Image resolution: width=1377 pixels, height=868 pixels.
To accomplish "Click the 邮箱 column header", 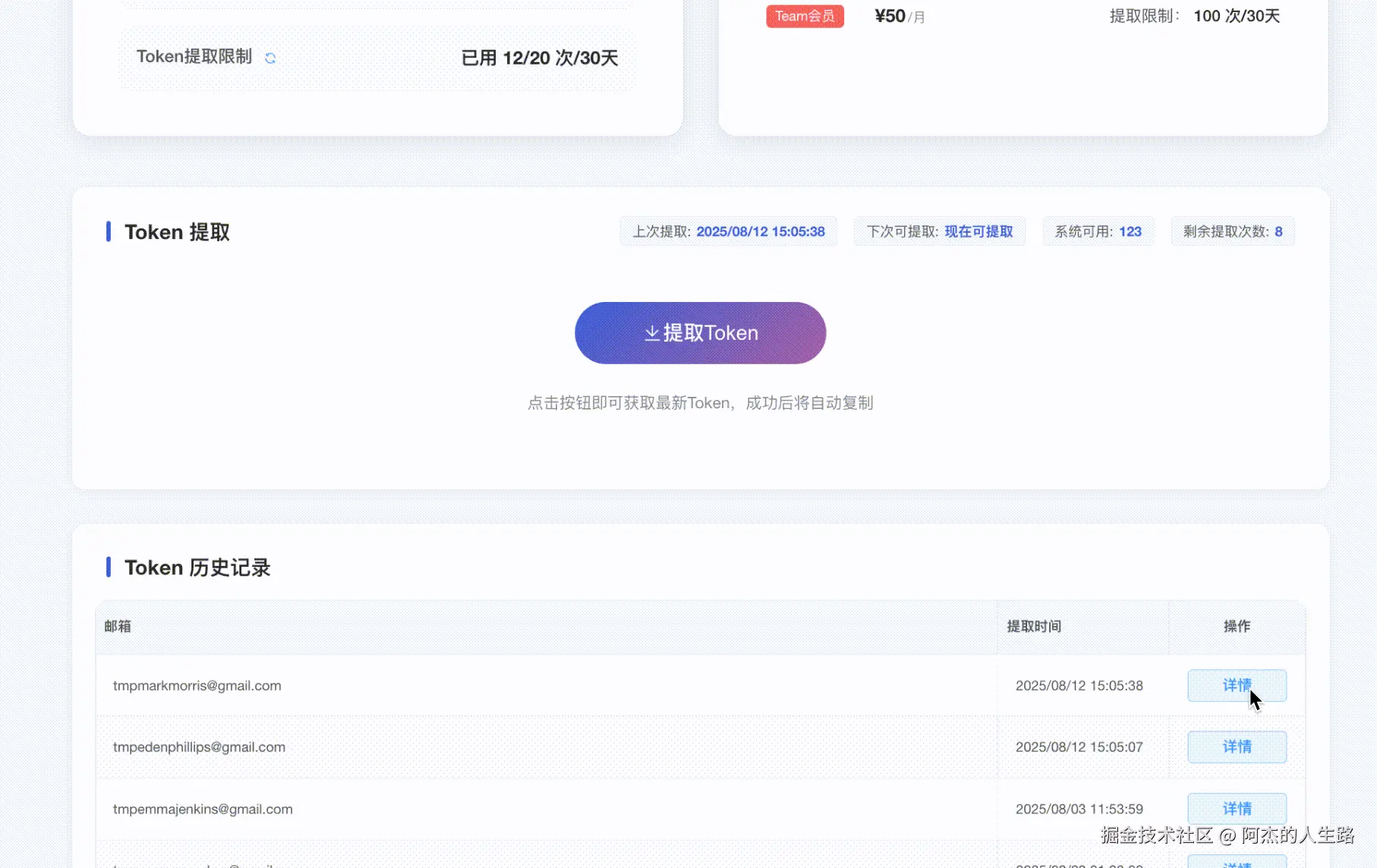I will coord(118,626).
